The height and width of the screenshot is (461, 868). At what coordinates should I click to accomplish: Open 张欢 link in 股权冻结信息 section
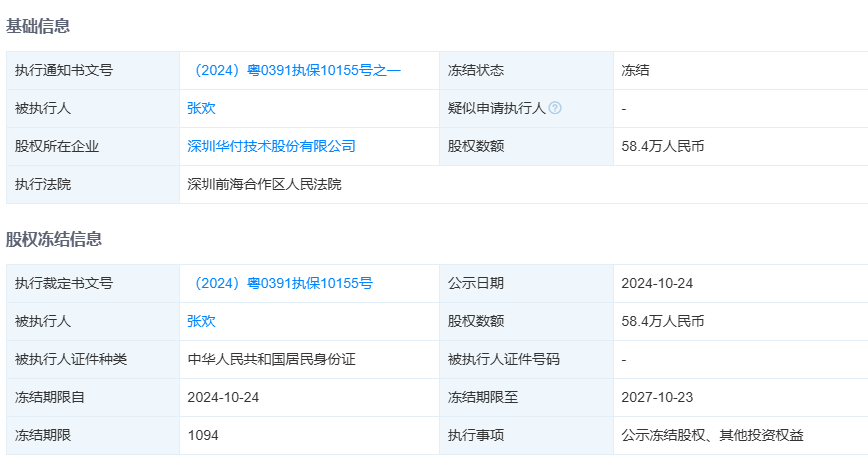(201, 321)
